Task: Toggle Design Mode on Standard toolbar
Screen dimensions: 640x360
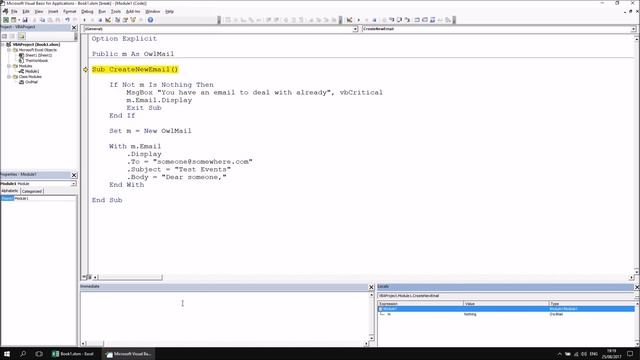Action: click(108, 20)
